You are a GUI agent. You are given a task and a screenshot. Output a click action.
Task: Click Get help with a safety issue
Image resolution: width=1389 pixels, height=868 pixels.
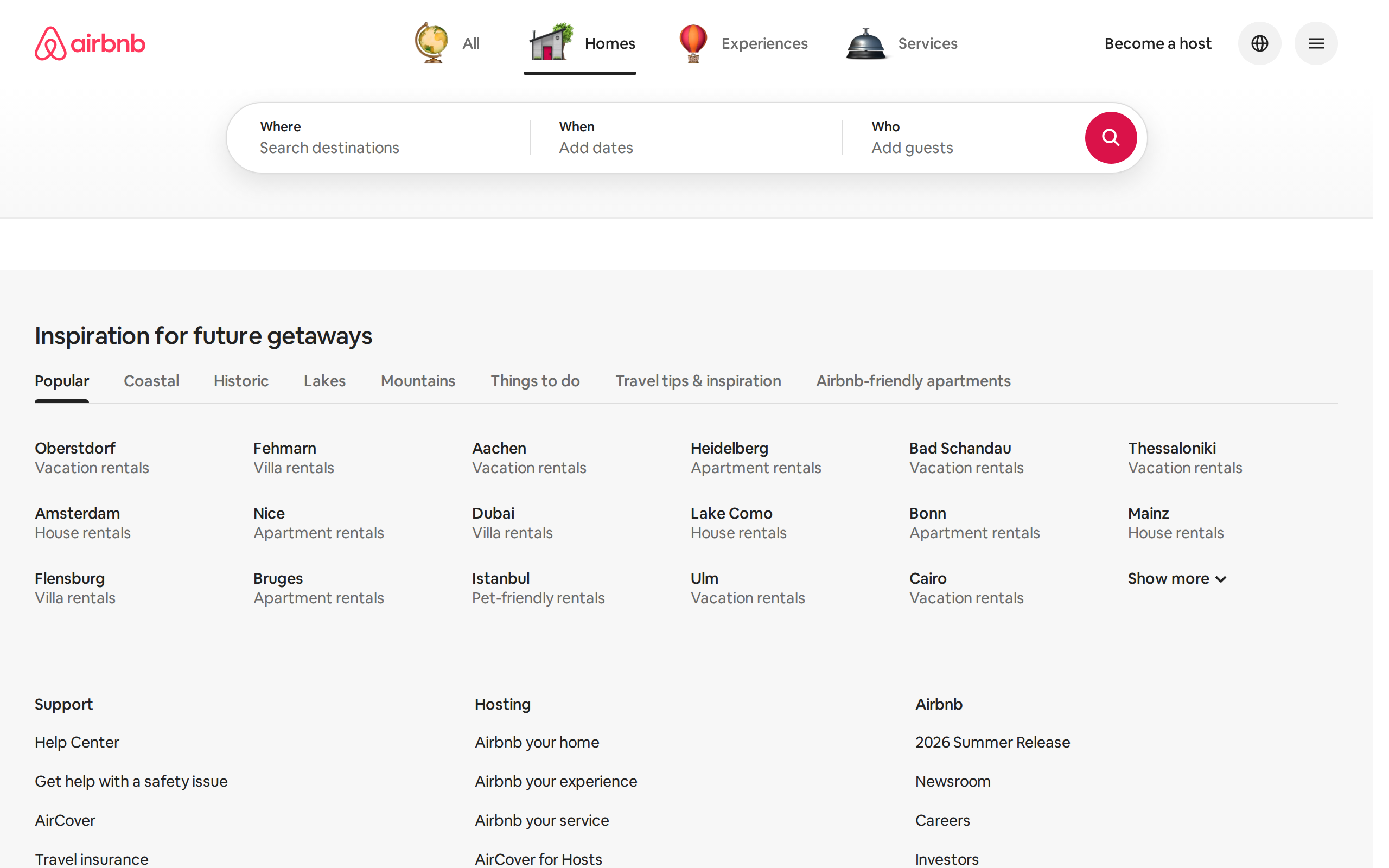[131, 781]
